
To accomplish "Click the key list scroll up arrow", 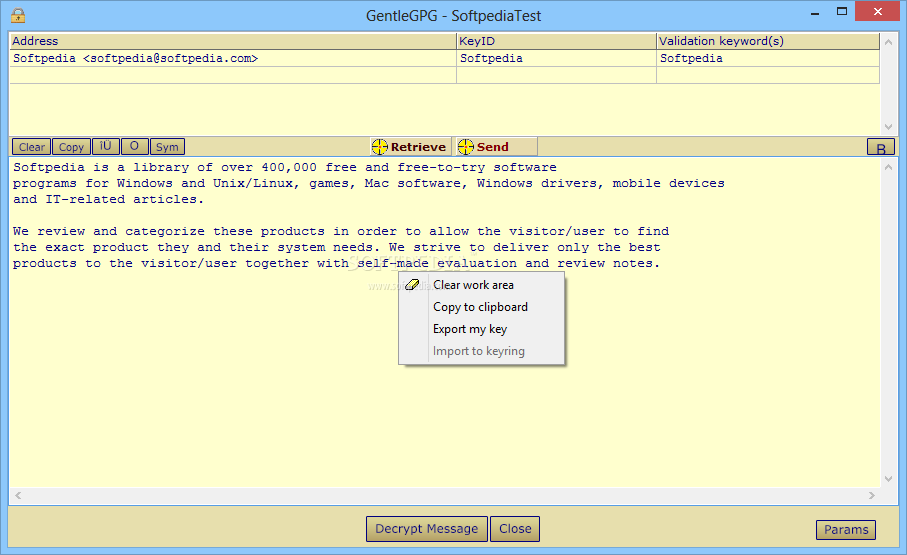I will click(x=888, y=42).
